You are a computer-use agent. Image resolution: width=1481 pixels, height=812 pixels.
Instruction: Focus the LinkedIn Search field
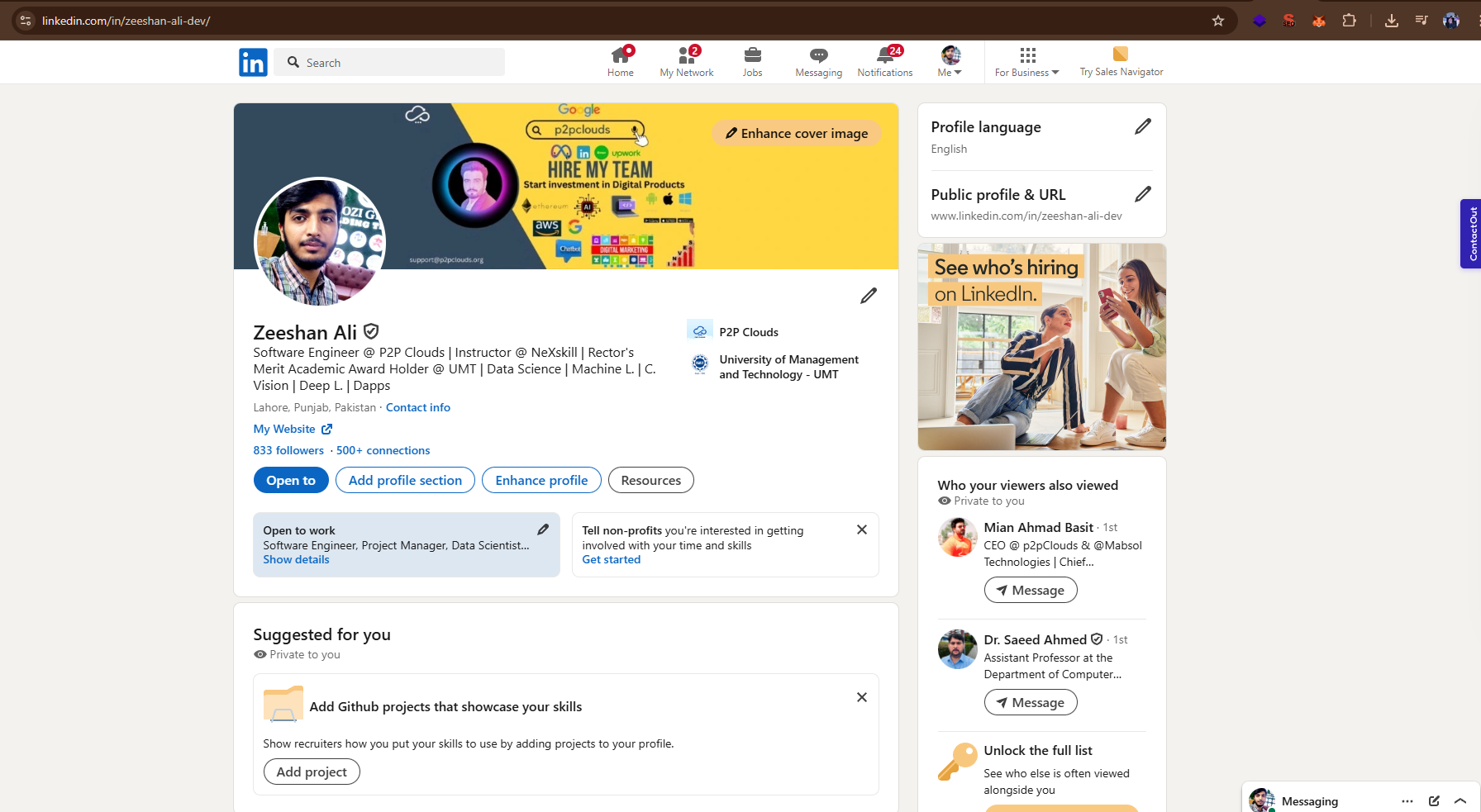point(390,62)
